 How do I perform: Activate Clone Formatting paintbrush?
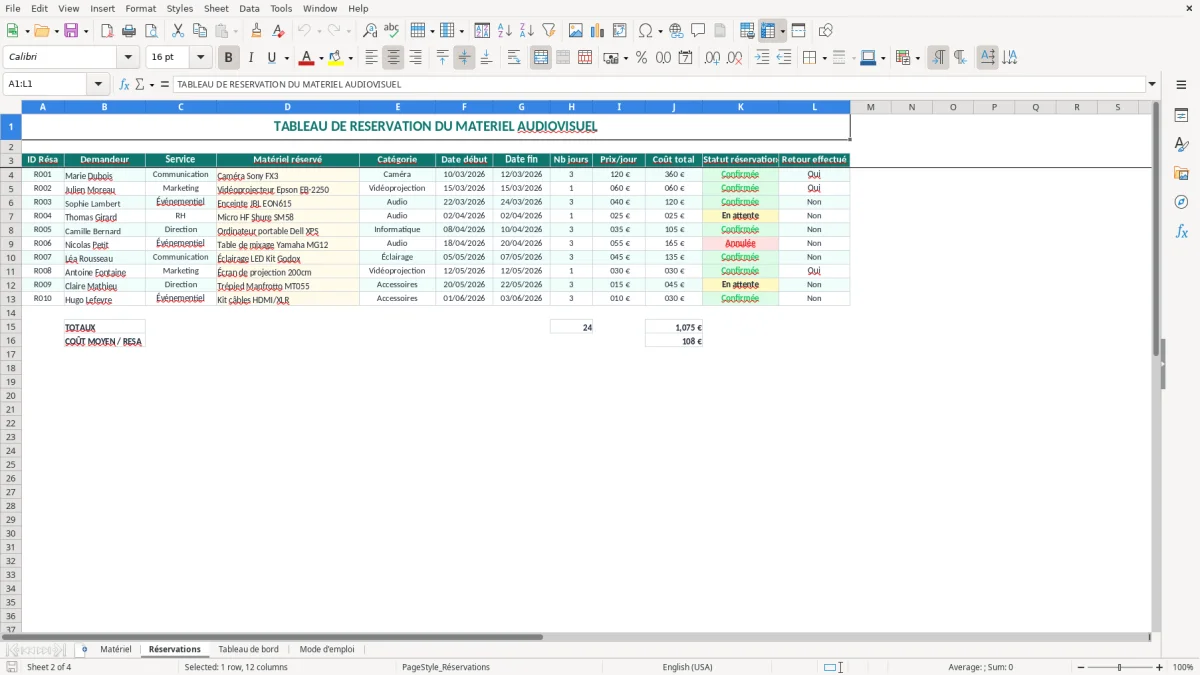coord(256,31)
